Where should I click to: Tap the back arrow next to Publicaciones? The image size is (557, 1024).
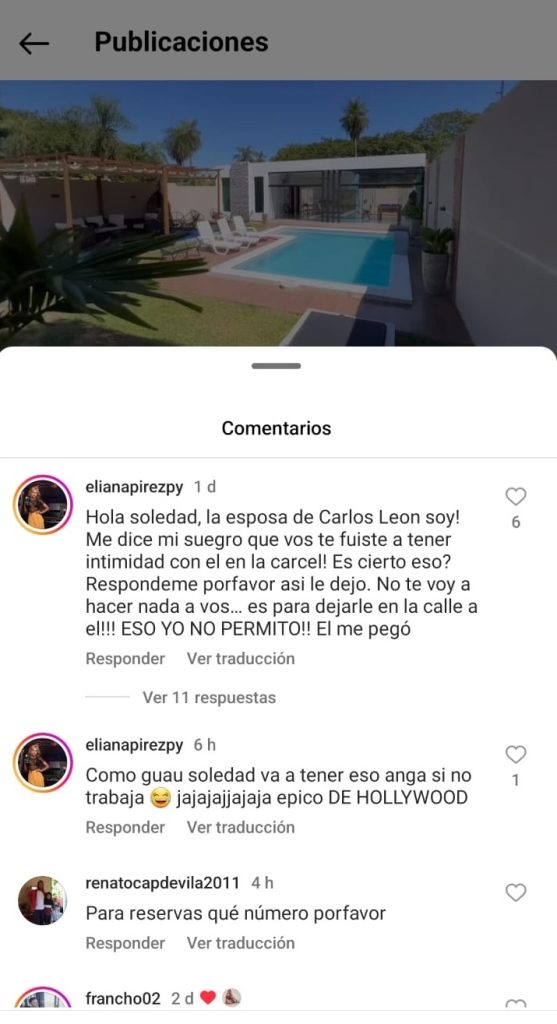[x=34, y=43]
